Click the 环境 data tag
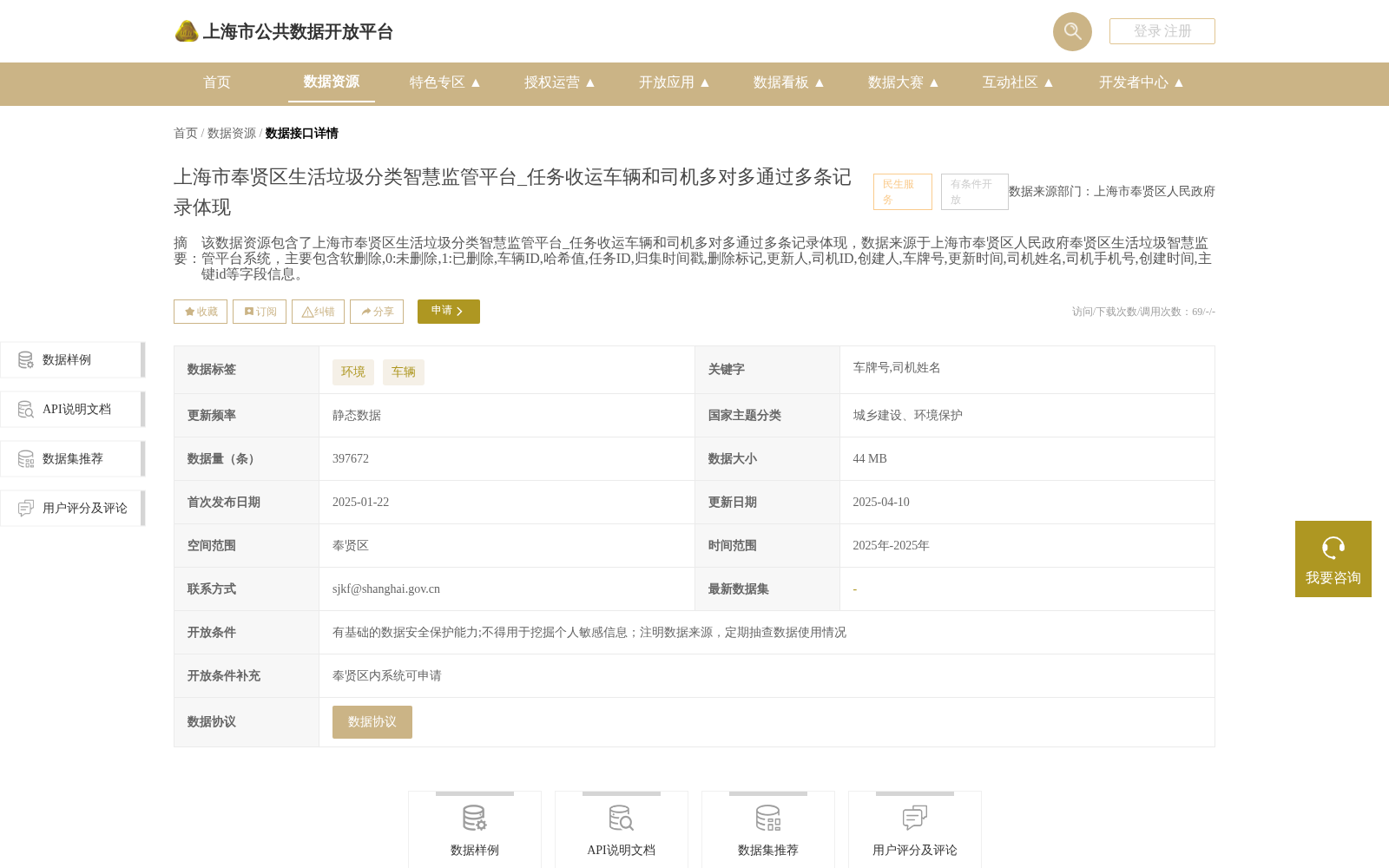 coord(353,372)
